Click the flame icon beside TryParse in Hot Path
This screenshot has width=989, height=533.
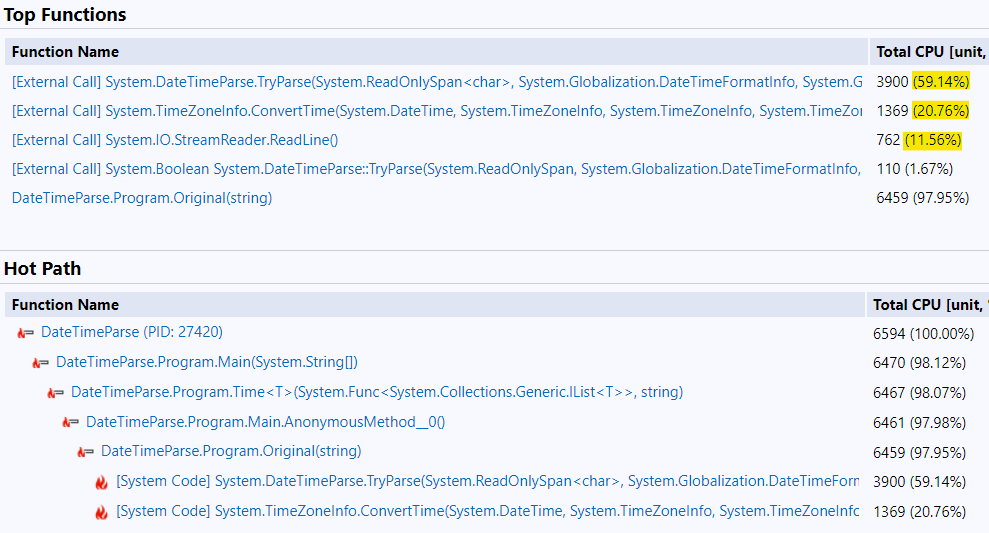point(101,482)
